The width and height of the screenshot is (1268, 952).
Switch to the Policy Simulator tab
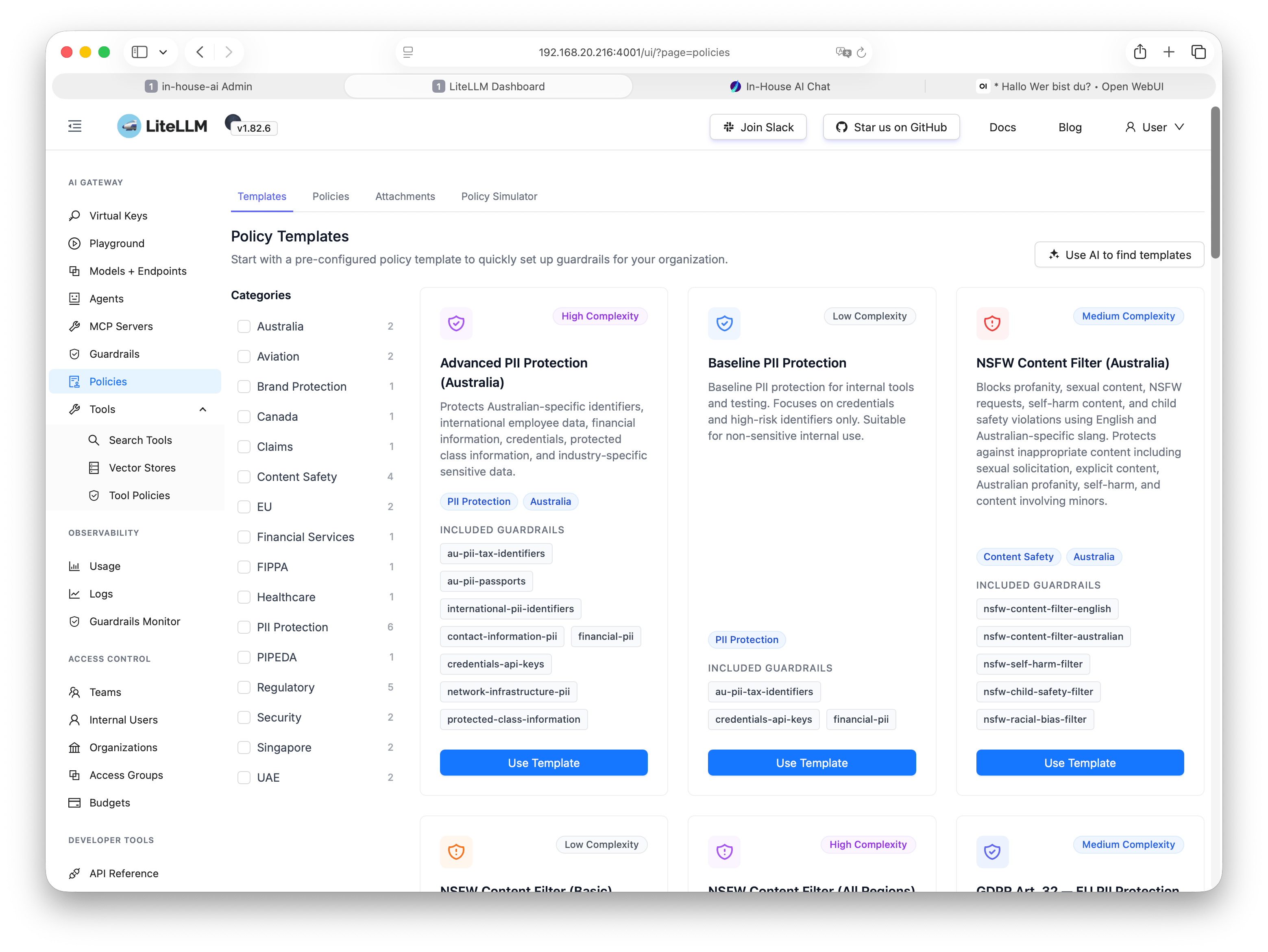[499, 197]
